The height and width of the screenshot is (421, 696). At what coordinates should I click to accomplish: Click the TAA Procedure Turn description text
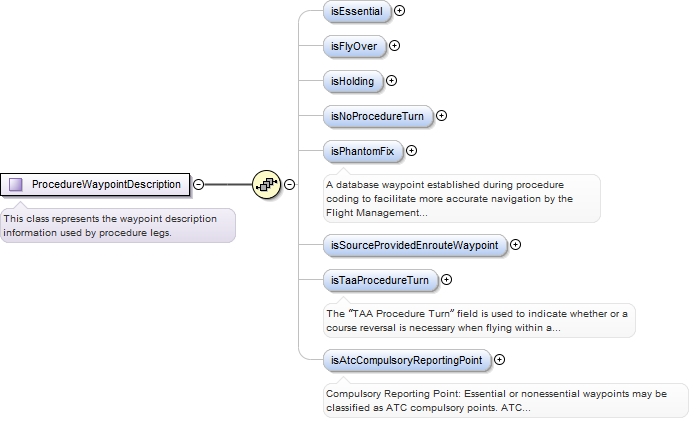(478, 320)
